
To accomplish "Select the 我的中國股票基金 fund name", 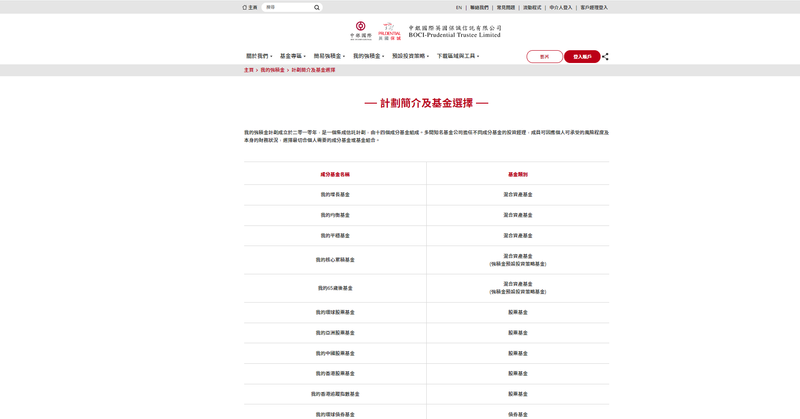I will (x=335, y=353).
